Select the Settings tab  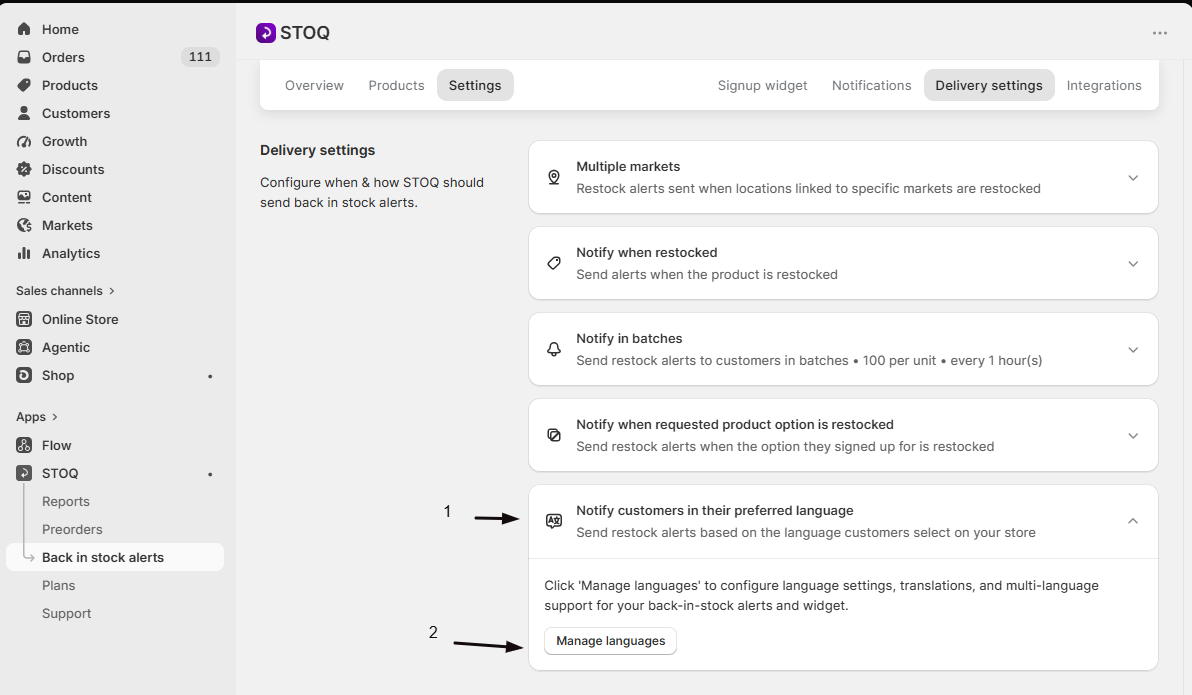475,85
